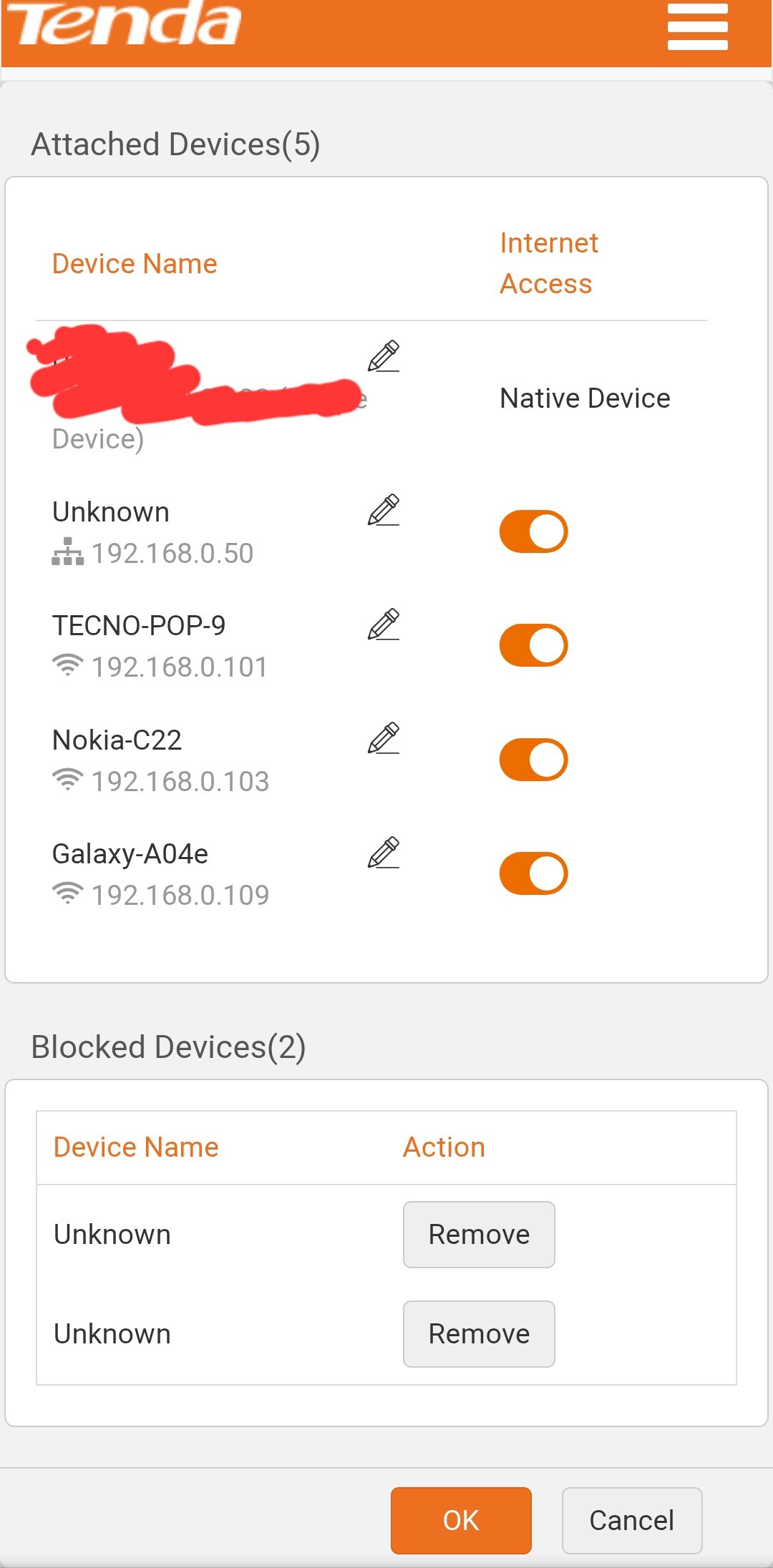Disable internet access for Unknown device

tap(533, 531)
